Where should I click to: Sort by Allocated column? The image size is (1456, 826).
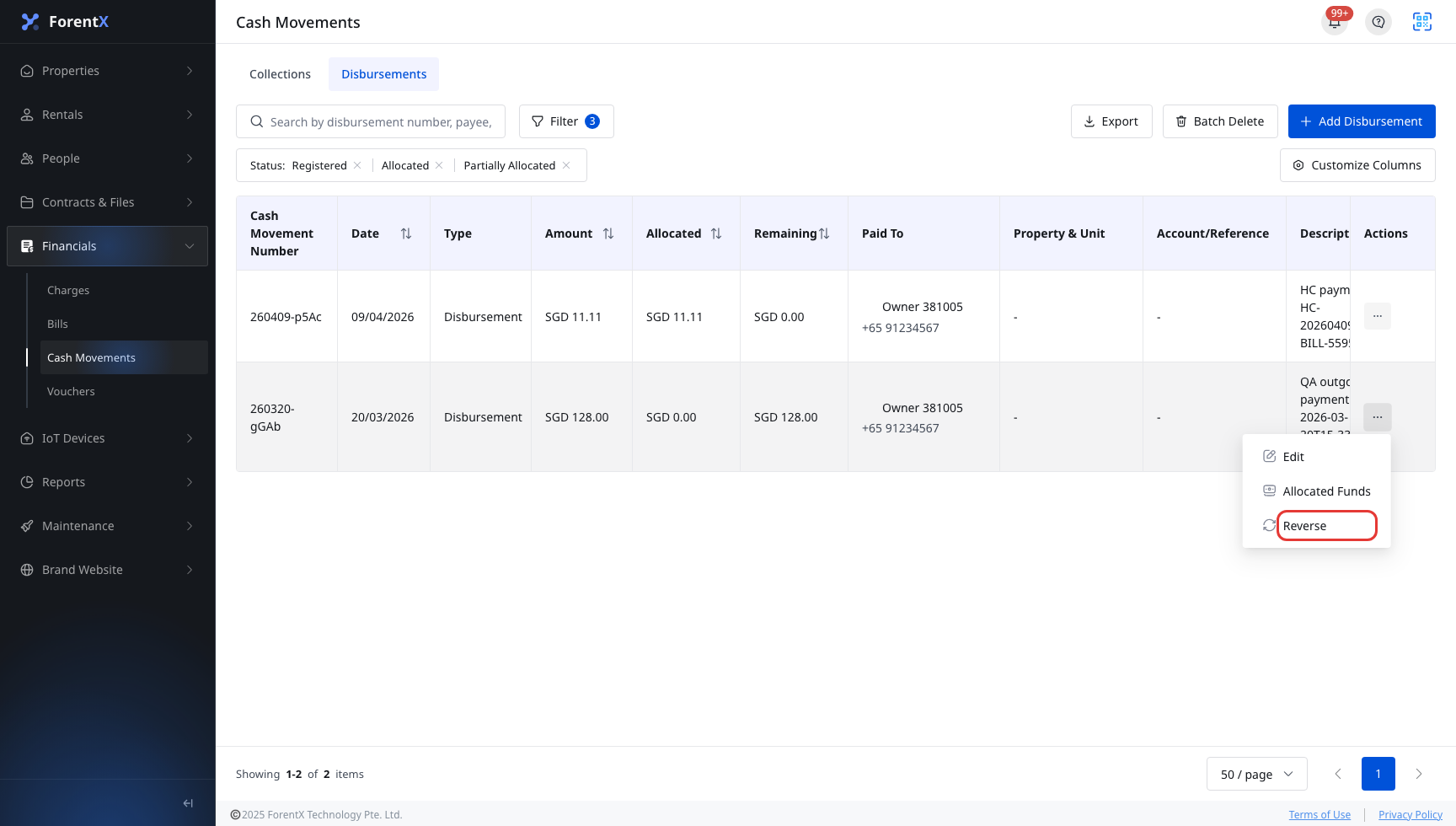[x=716, y=233]
